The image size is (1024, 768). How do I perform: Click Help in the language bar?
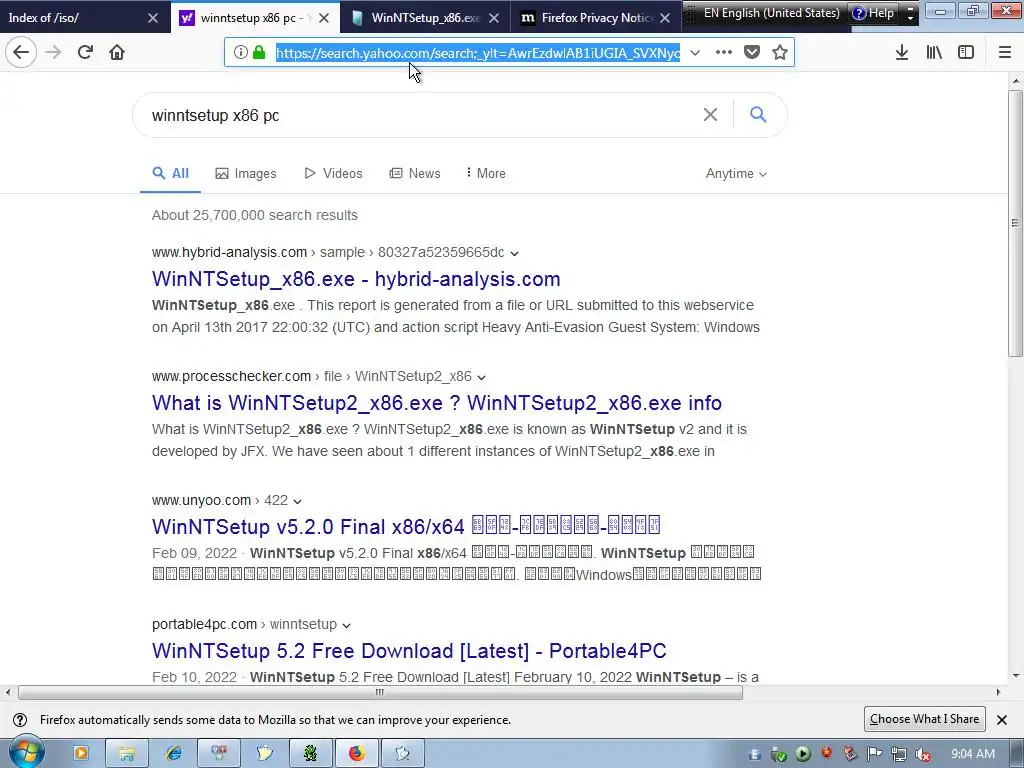[874, 13]
